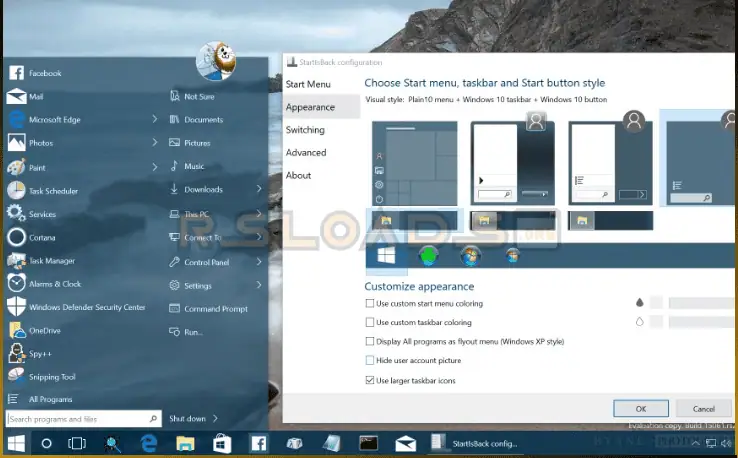Screen dimensions: 738x458
Task: Select the Windows 10 logo Start button style
Action: tap(384, 256)
